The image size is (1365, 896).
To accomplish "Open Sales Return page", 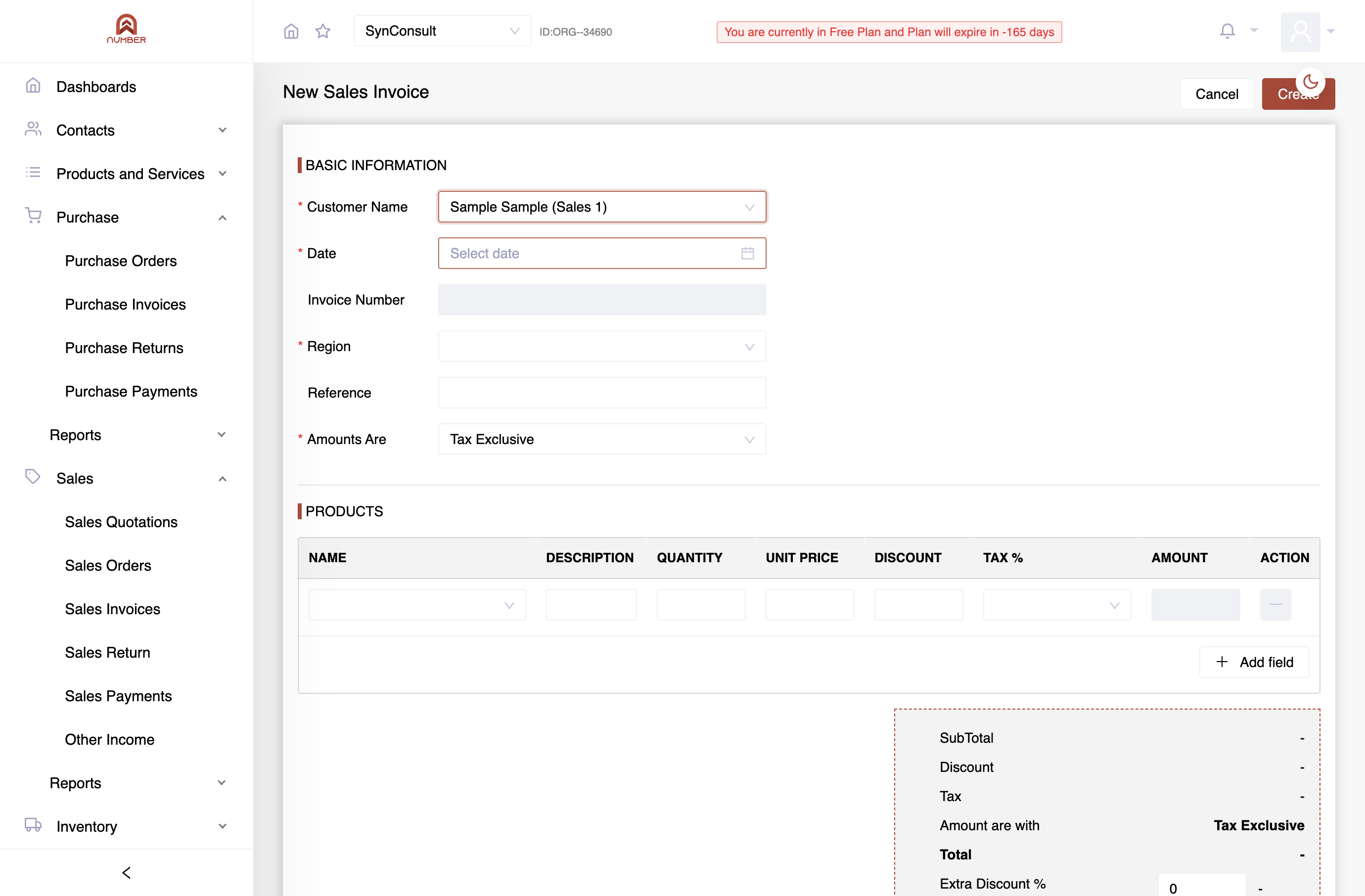I will click(107, 652).
